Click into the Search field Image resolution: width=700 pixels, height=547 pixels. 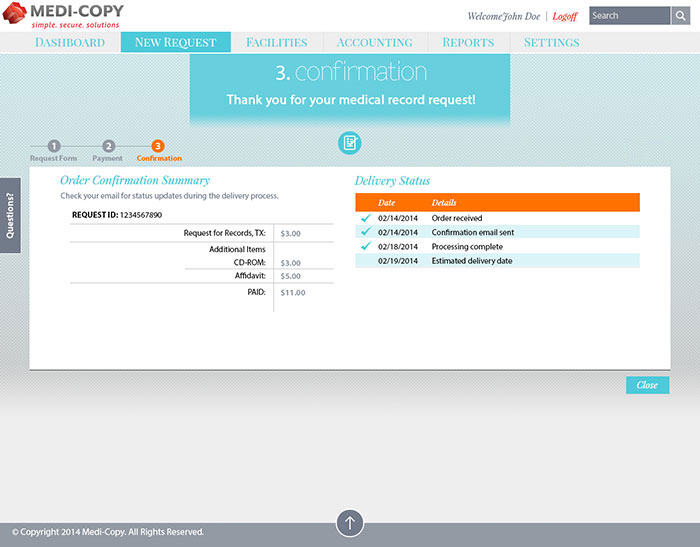(x=628, y=16)
